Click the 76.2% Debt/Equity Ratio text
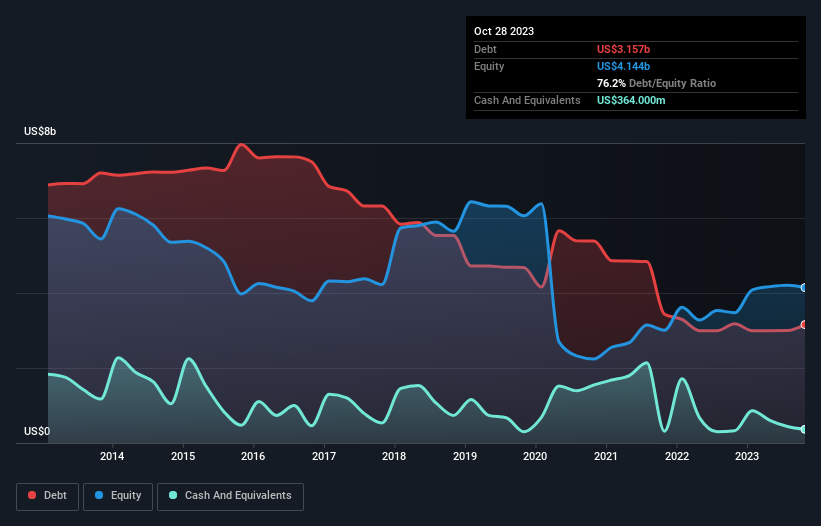 click(656, 83)
